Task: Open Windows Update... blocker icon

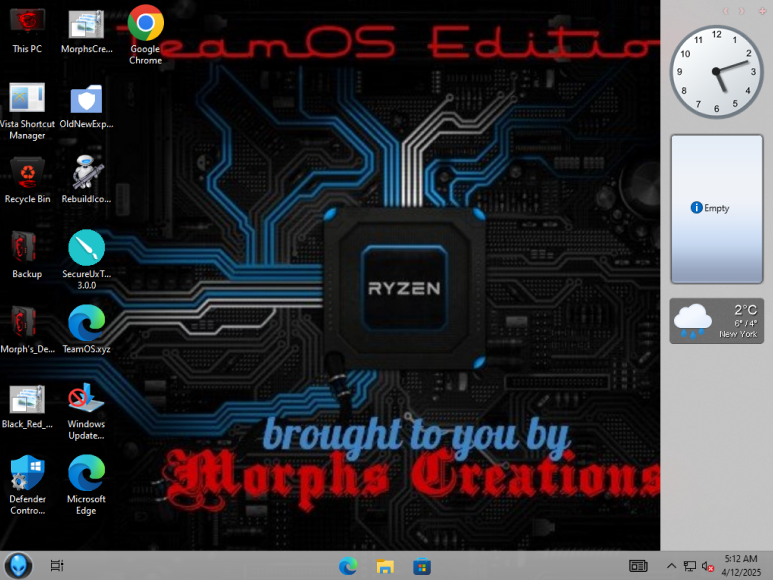Action: (x=86, y=412)
